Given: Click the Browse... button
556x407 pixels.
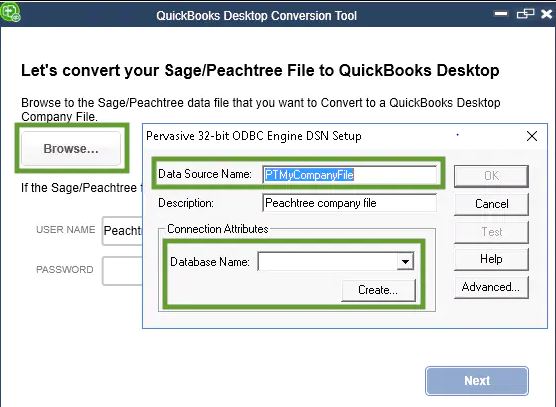Looking at the screenshot, I should coord(71,149).
